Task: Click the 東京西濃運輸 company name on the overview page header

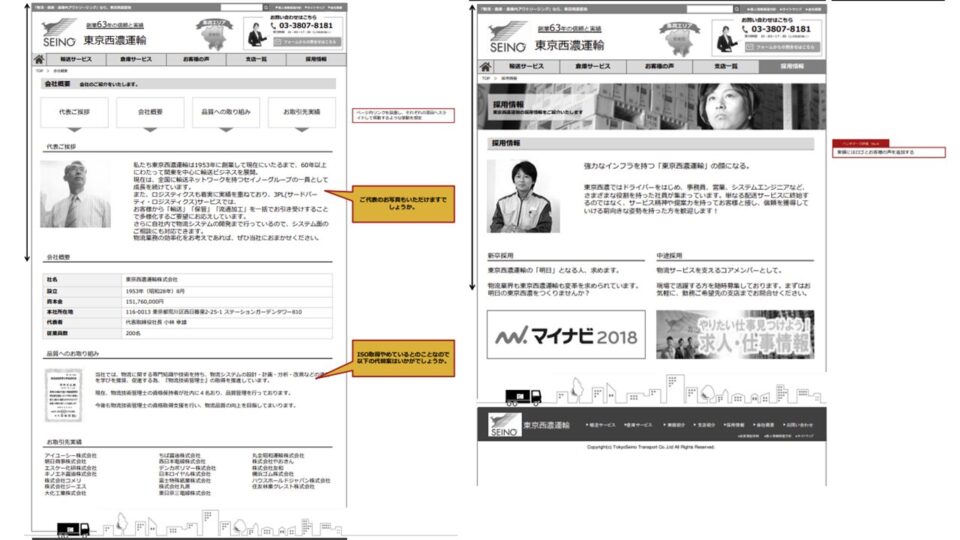Action: (x=115, y=40)
